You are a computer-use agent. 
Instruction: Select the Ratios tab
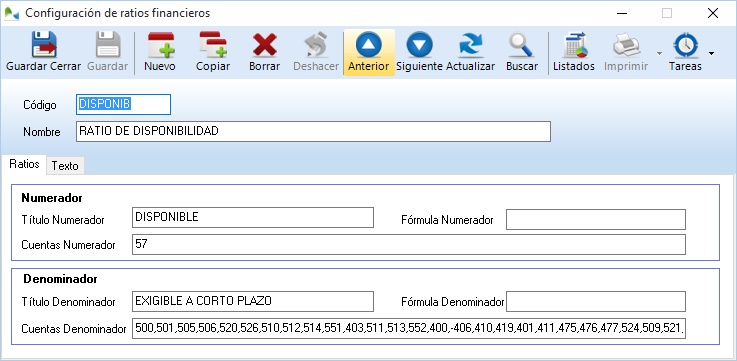coord(24,165)
